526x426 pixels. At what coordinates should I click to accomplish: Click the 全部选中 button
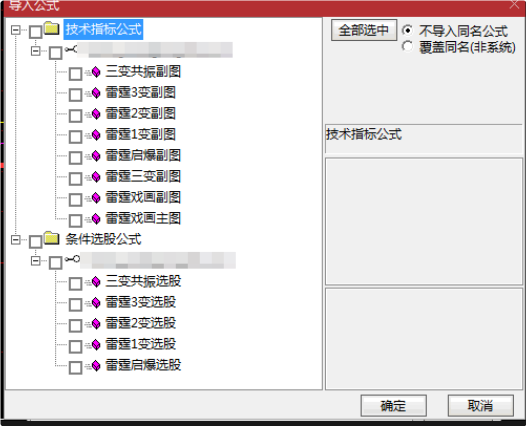(x=364, y=30)
